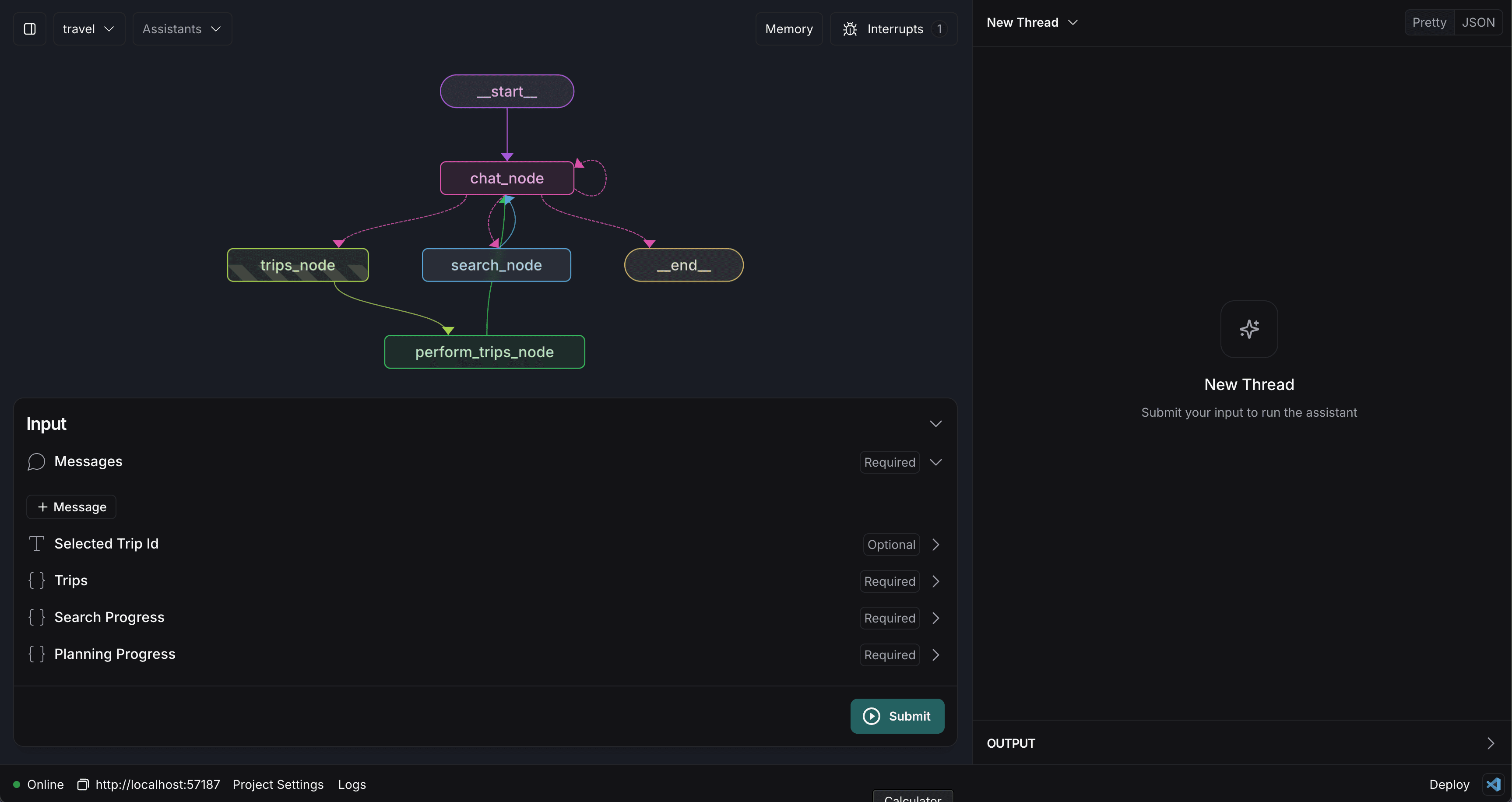The height and width of the screenshot is (802, 1512).
Task: Open the Assistants dropdown
Action: coord(182,29)
